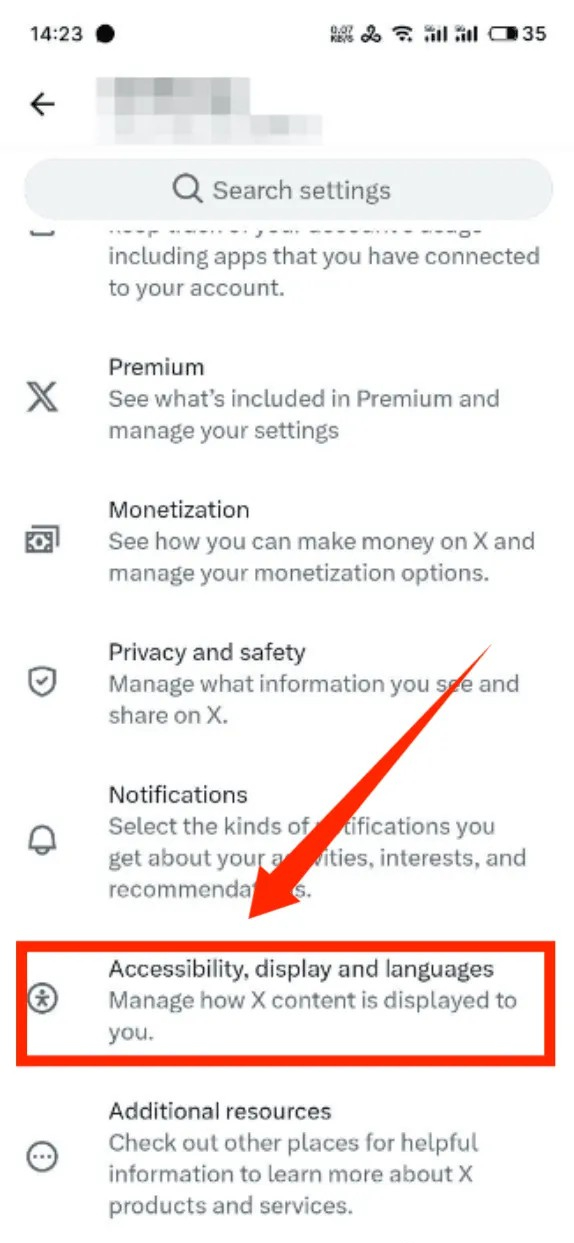Open the Notifications settings entry

point(287,842)
